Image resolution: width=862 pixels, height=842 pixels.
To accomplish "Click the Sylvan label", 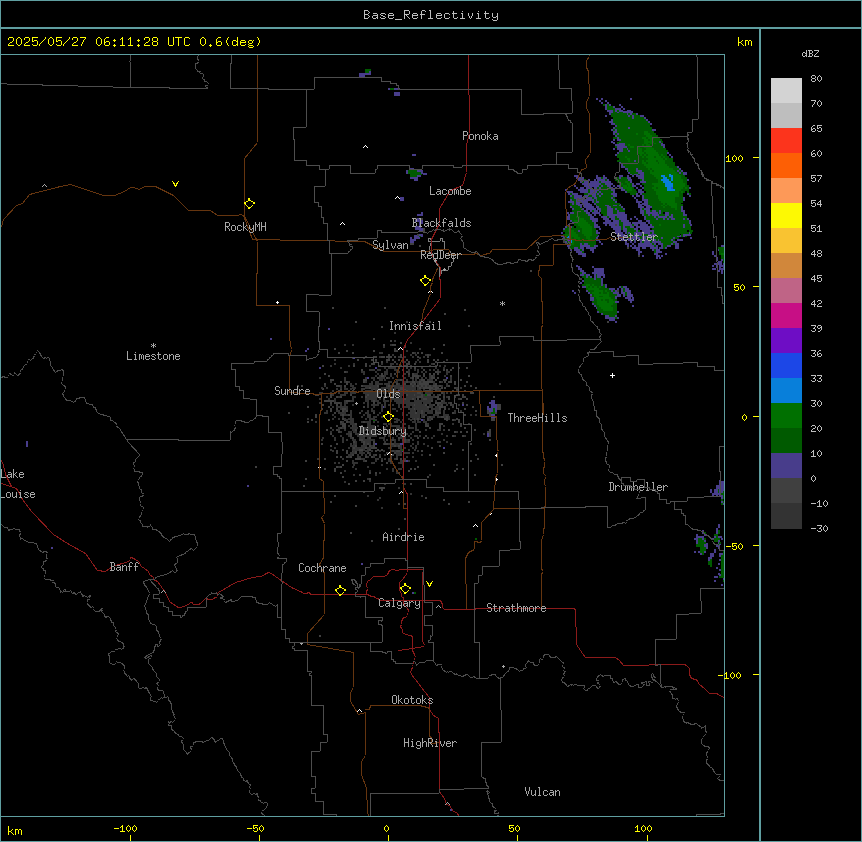I will coord(390,245).
